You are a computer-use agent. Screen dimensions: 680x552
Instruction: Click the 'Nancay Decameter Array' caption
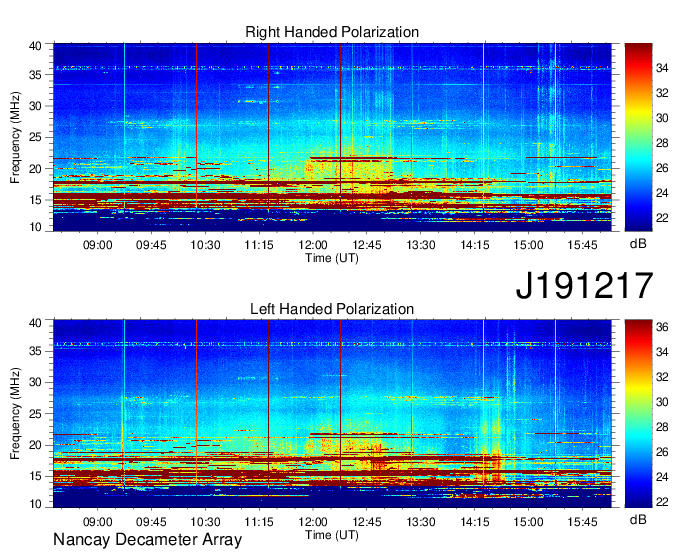[147, 539]
